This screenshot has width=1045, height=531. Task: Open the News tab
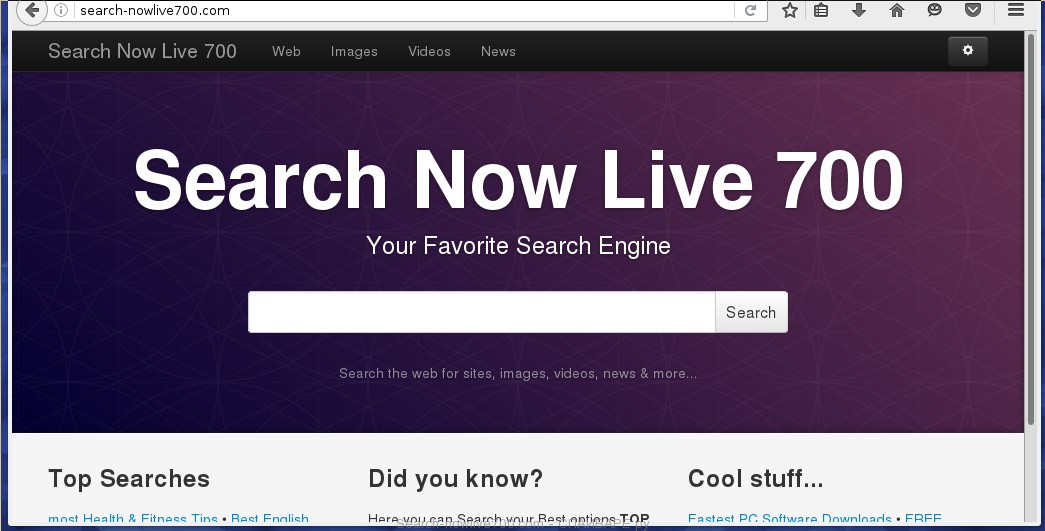498,51
